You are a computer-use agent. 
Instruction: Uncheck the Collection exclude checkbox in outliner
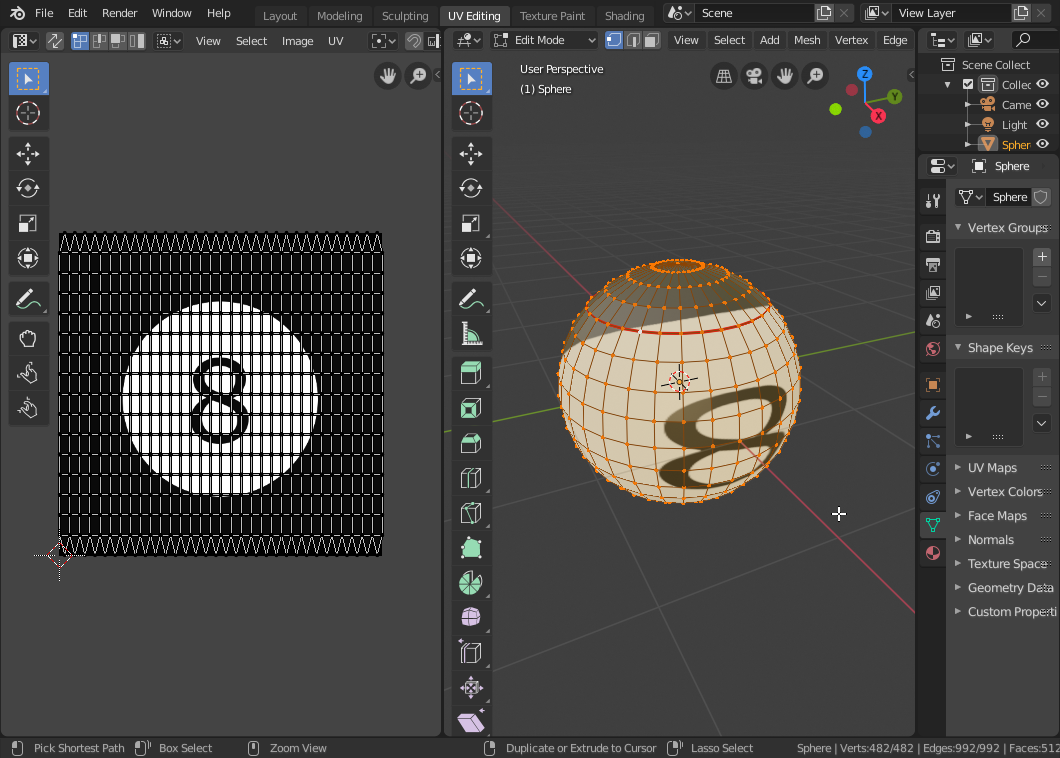pos(968,85)
